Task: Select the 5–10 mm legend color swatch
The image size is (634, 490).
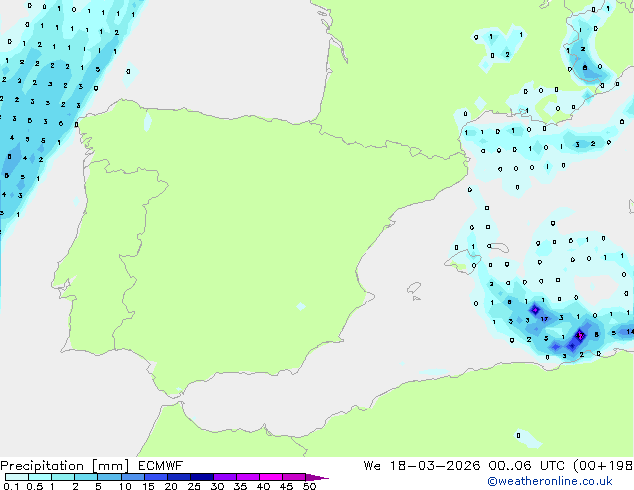Action: [x=109, y=477]
